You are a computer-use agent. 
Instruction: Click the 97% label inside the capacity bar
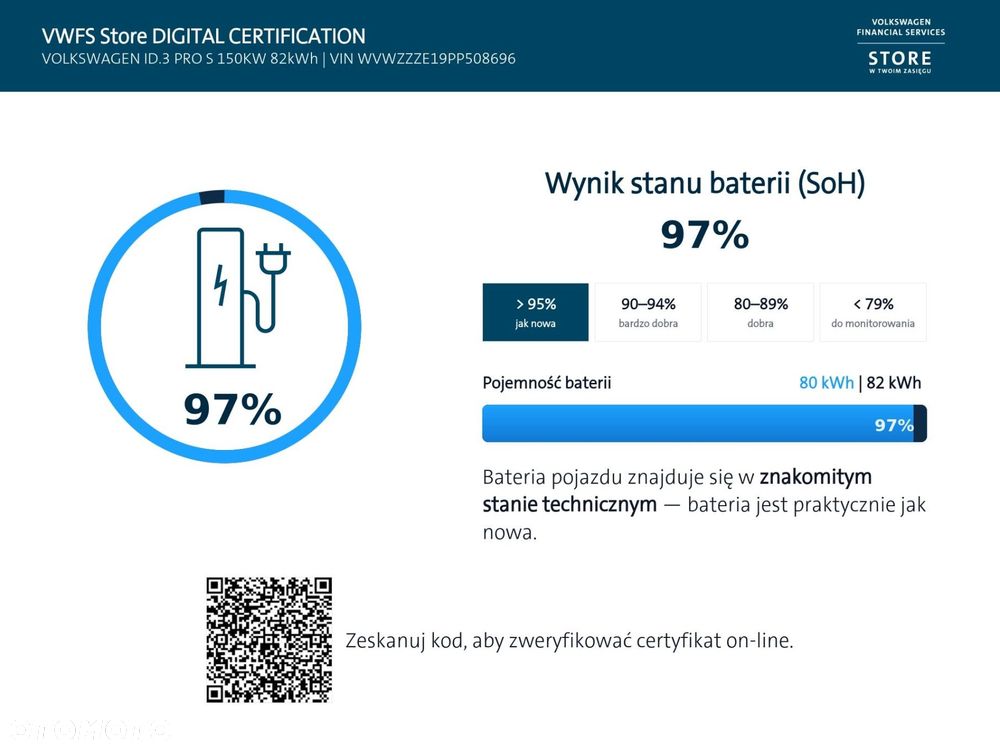pos(893,425)
